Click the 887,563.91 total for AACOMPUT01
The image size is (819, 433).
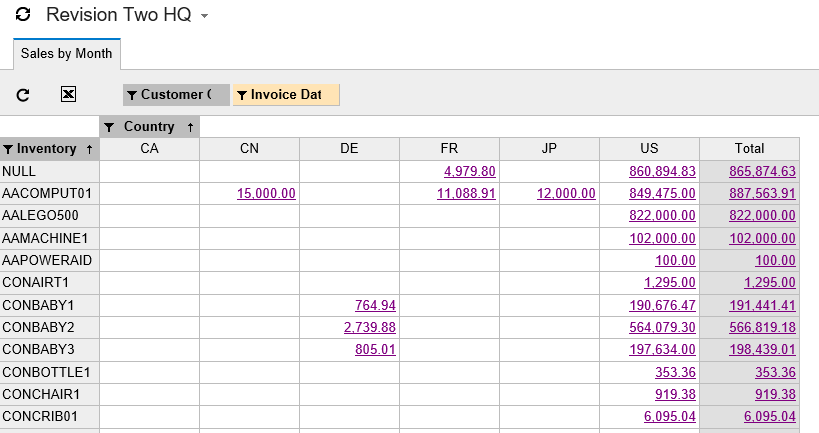click(762, 193)
